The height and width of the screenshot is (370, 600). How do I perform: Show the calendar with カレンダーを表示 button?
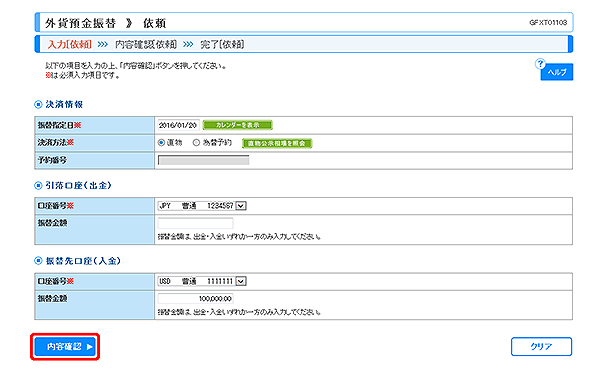point(237,125)
